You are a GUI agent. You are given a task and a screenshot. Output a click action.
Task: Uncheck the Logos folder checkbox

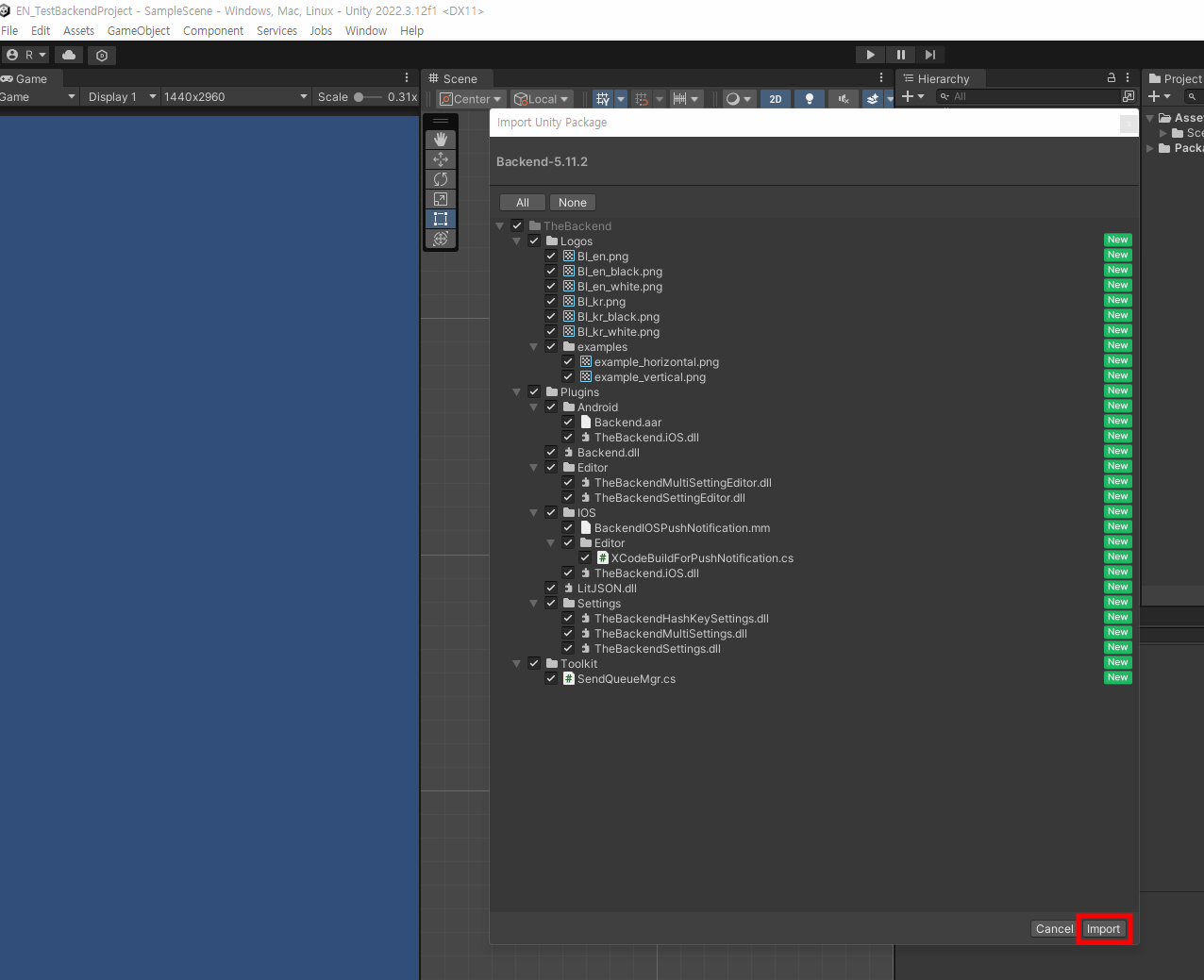coord(534,241)
